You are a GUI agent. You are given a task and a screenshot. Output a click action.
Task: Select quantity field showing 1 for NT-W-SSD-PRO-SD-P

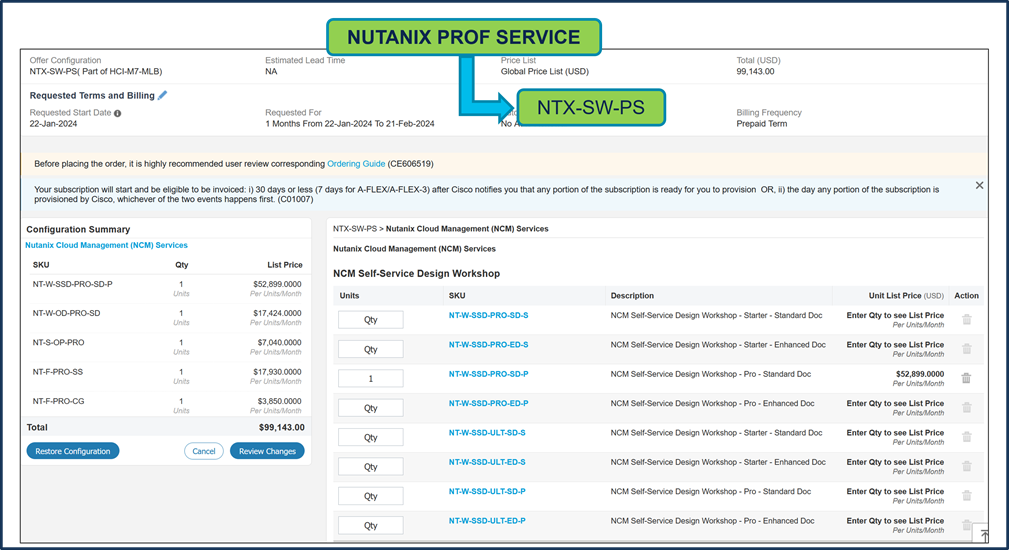pyautogui.click(x=371, y=378)
